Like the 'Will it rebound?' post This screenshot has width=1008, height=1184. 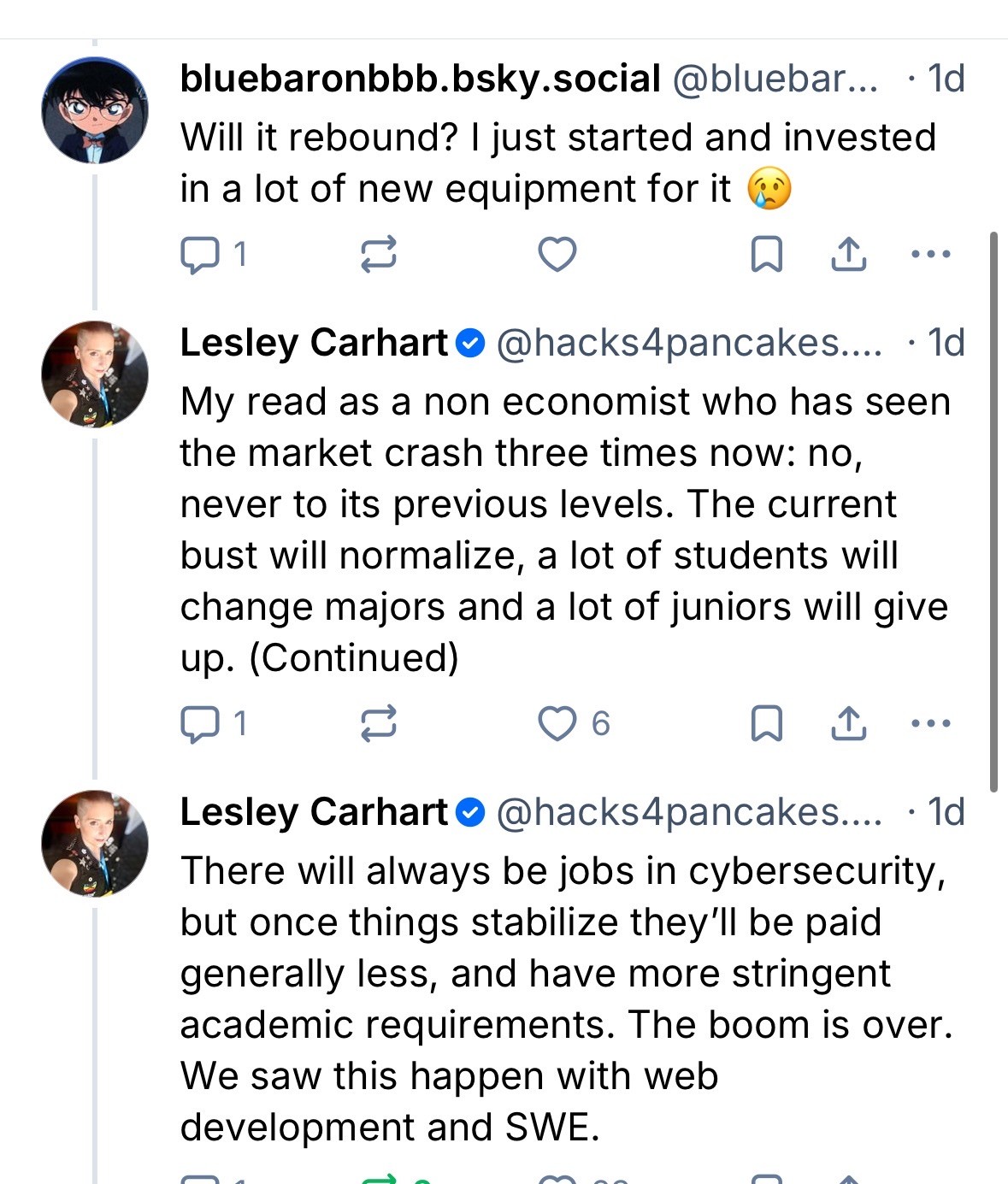(557, 255)
